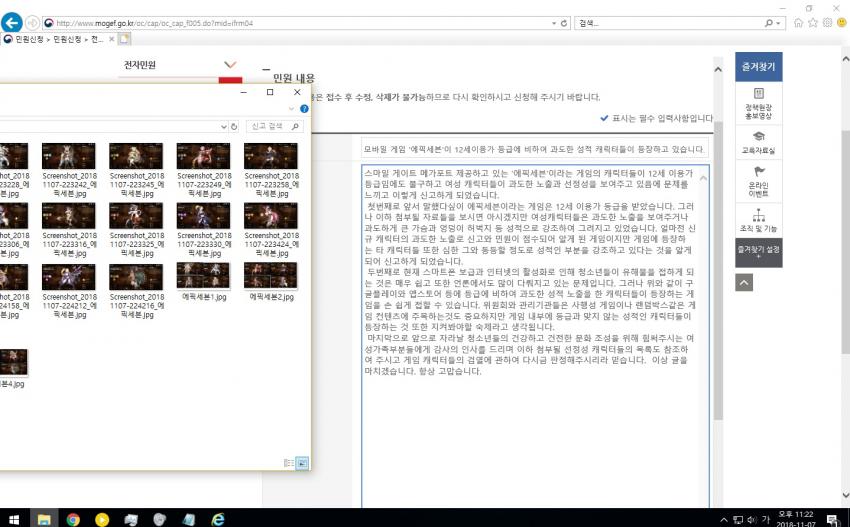Open the explorer help icon

coord(304,108)
